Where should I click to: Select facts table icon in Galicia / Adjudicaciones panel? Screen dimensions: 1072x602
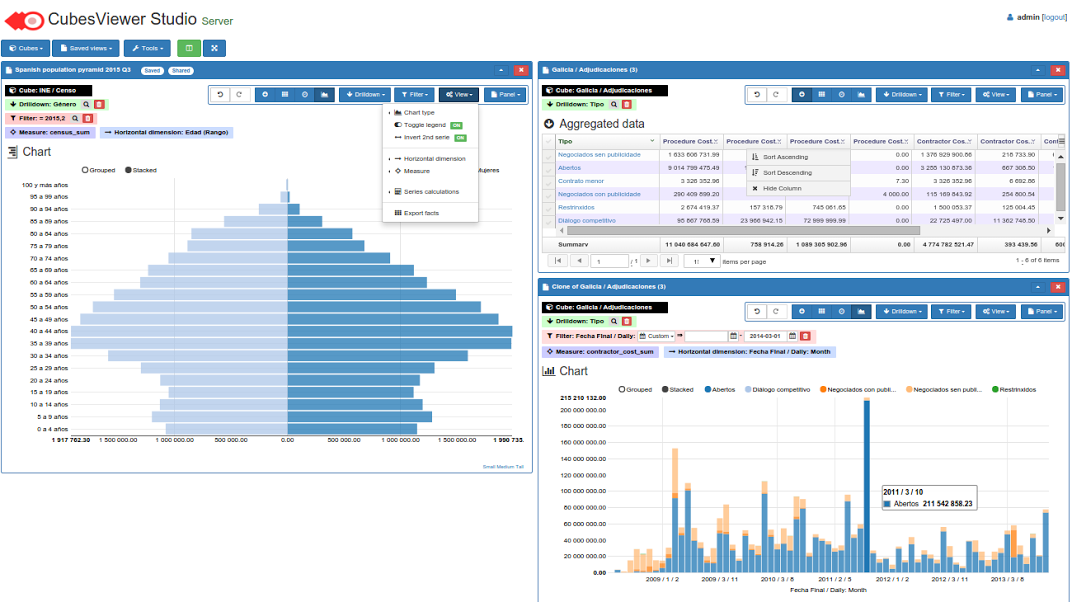point(822,94)
